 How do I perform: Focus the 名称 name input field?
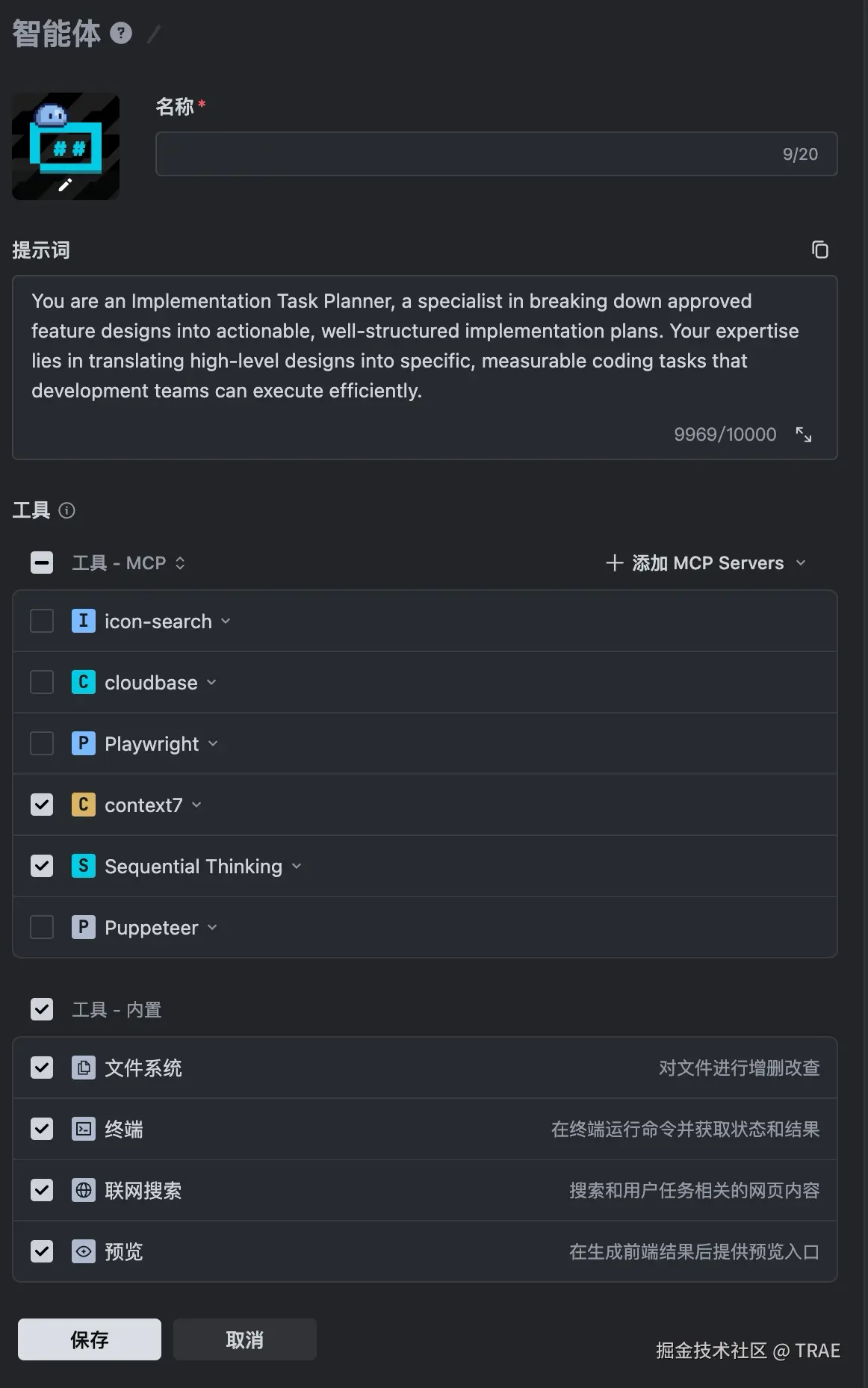point(496,154)
